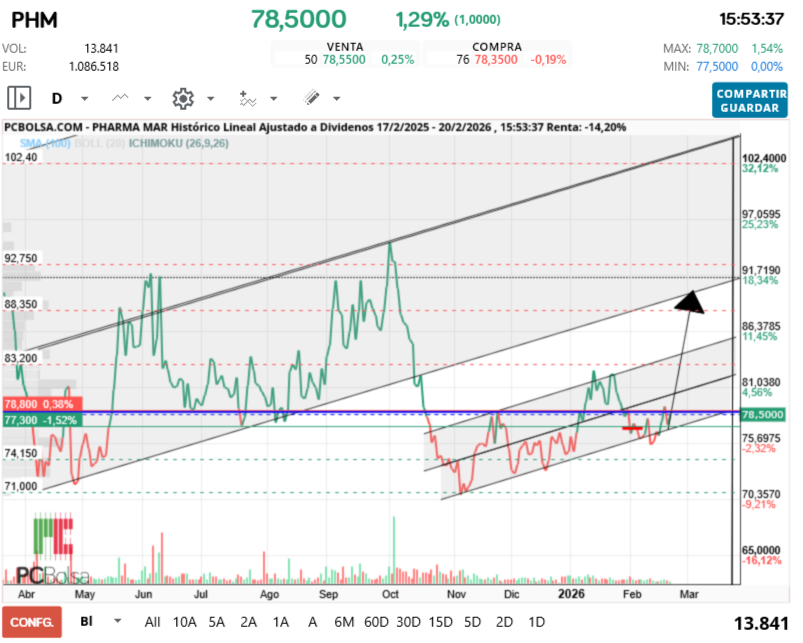
Task: Click the MIN value 77,5000
Action: click(717, 67)
